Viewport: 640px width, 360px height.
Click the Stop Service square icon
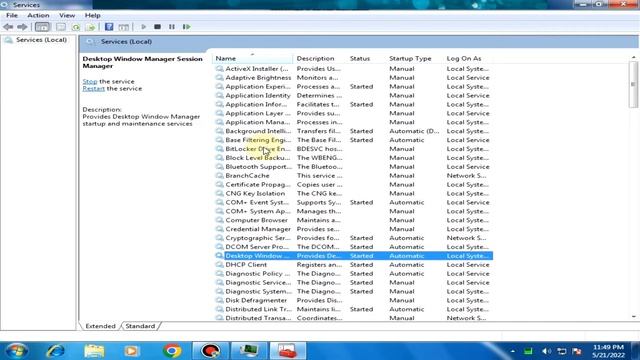pos(157,27)
